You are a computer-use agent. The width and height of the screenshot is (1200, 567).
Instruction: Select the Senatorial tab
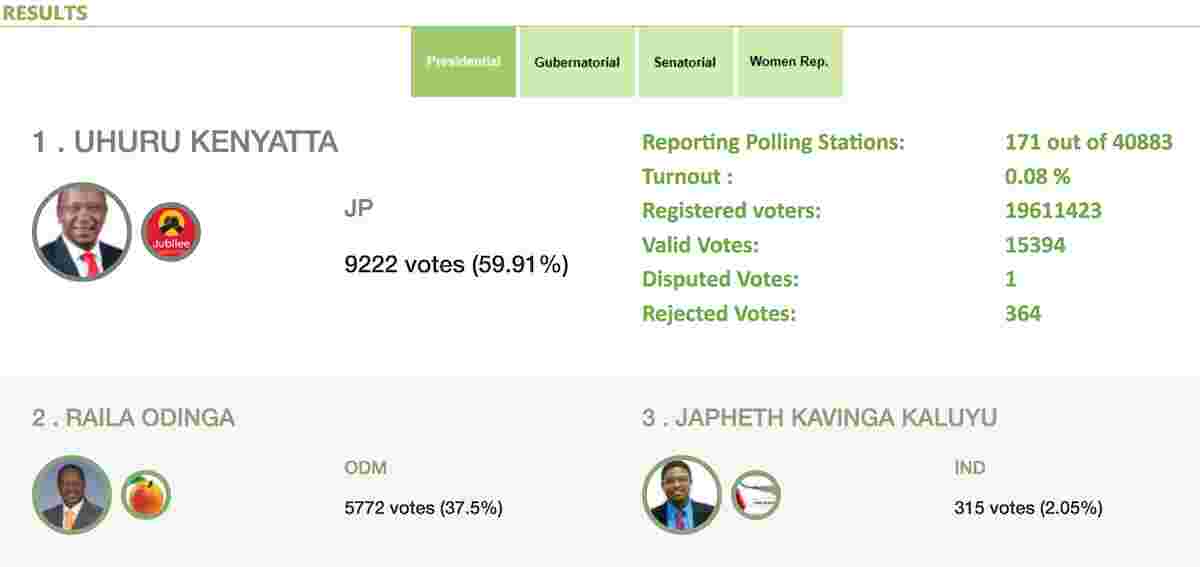pos(685,62)
